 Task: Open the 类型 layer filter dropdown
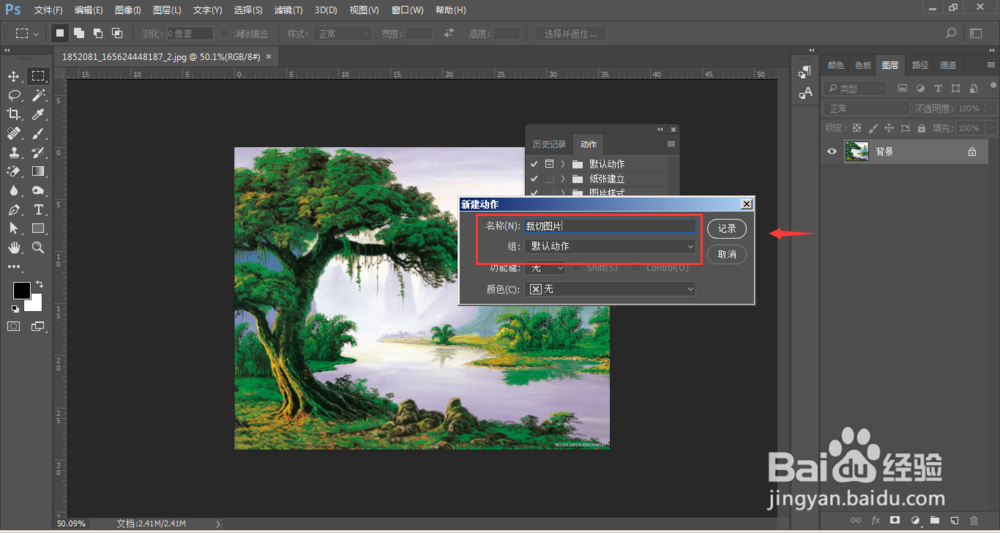coord(855,89)
